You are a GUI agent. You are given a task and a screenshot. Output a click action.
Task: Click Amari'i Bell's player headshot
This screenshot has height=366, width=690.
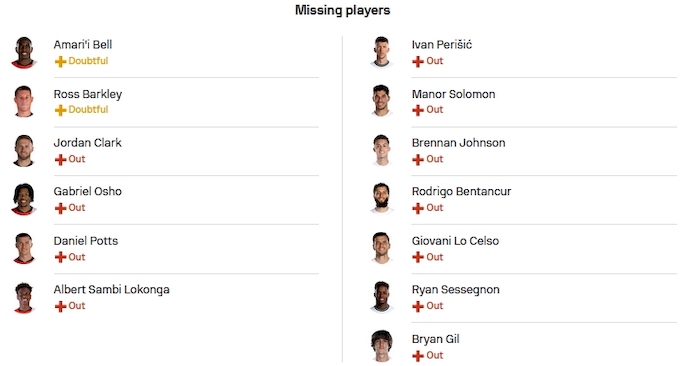(x=24, y=53)
